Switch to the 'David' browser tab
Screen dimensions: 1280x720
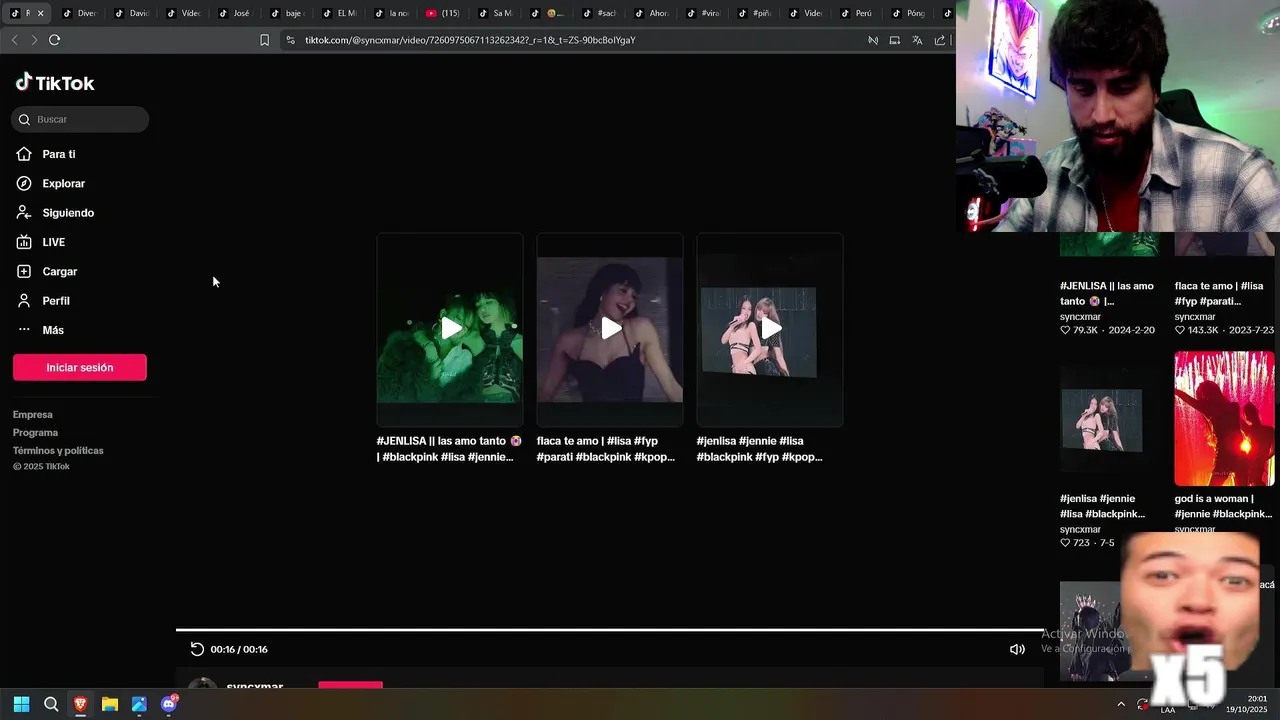[132, 13]
